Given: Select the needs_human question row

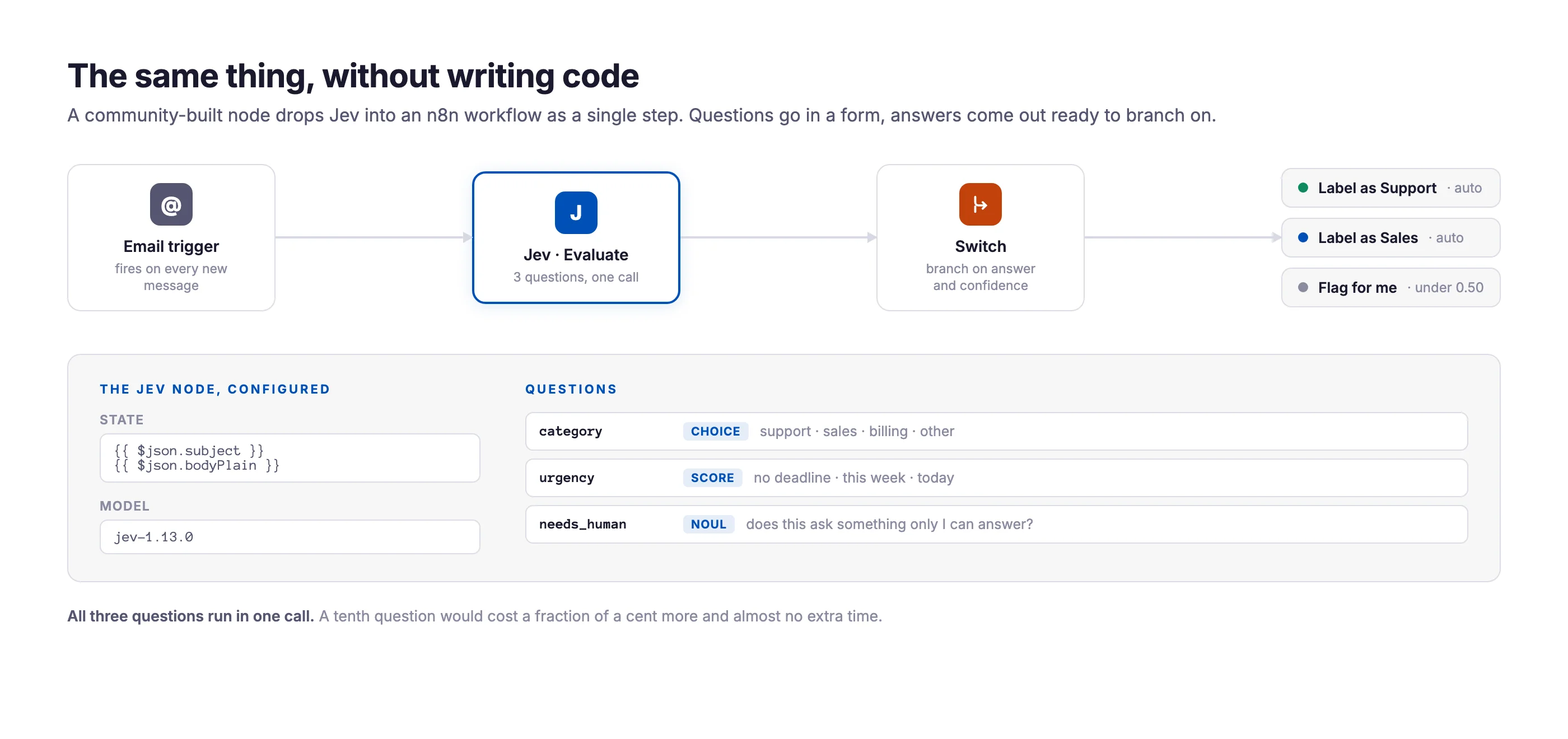Looking at the screenshot, I should (996, 524).
